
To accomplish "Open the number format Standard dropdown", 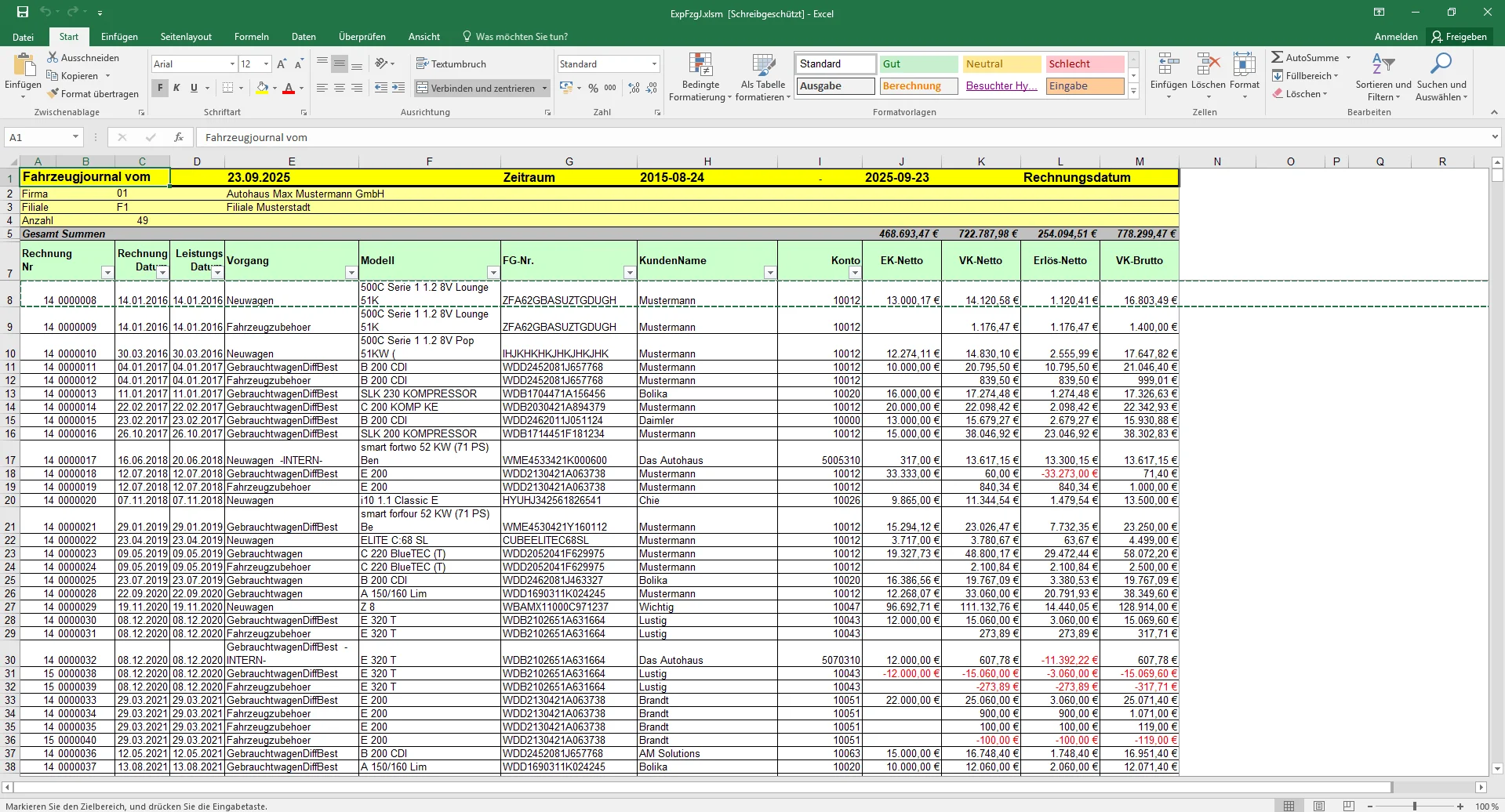I will [654, 63].
